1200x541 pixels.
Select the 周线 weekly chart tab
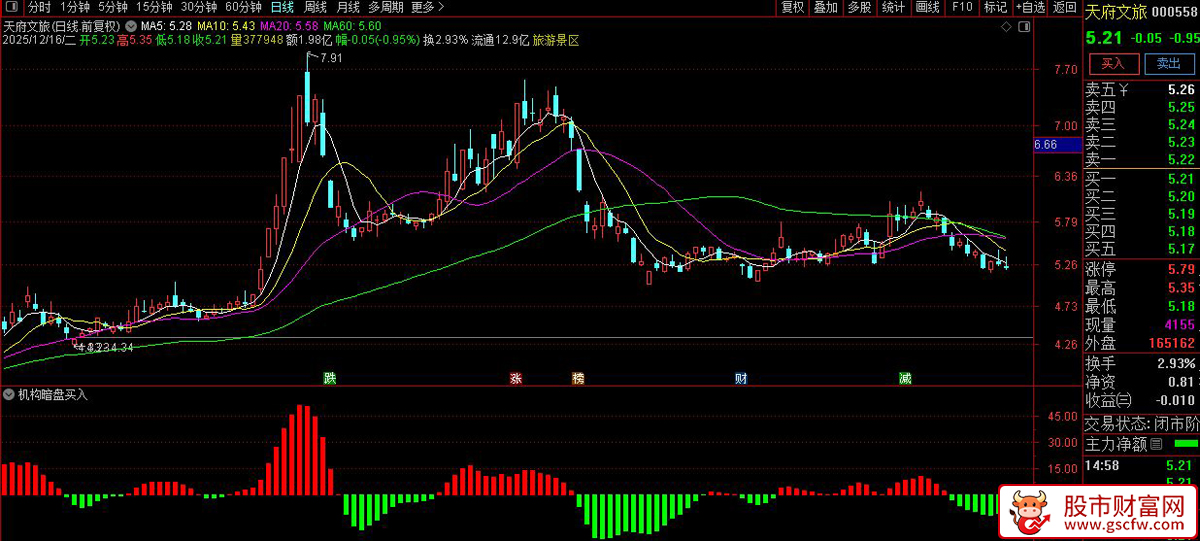315,7
